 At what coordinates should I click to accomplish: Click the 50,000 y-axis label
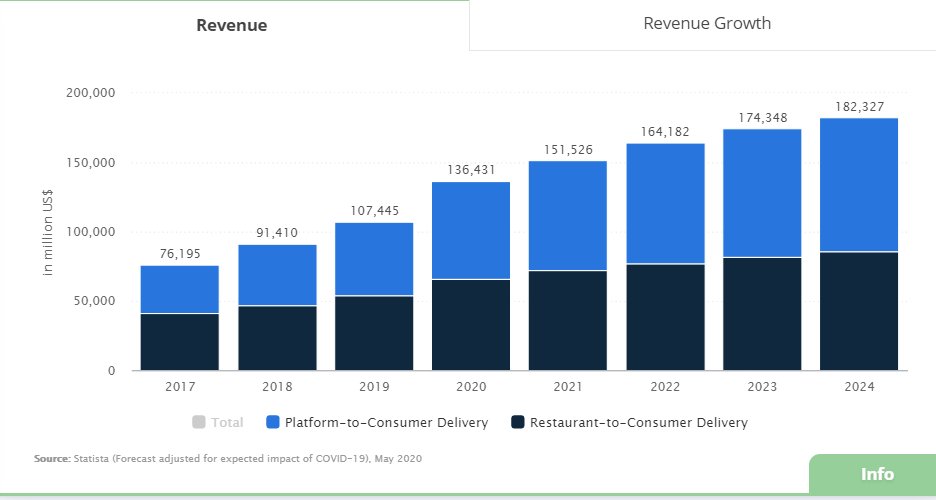point(95,301)
